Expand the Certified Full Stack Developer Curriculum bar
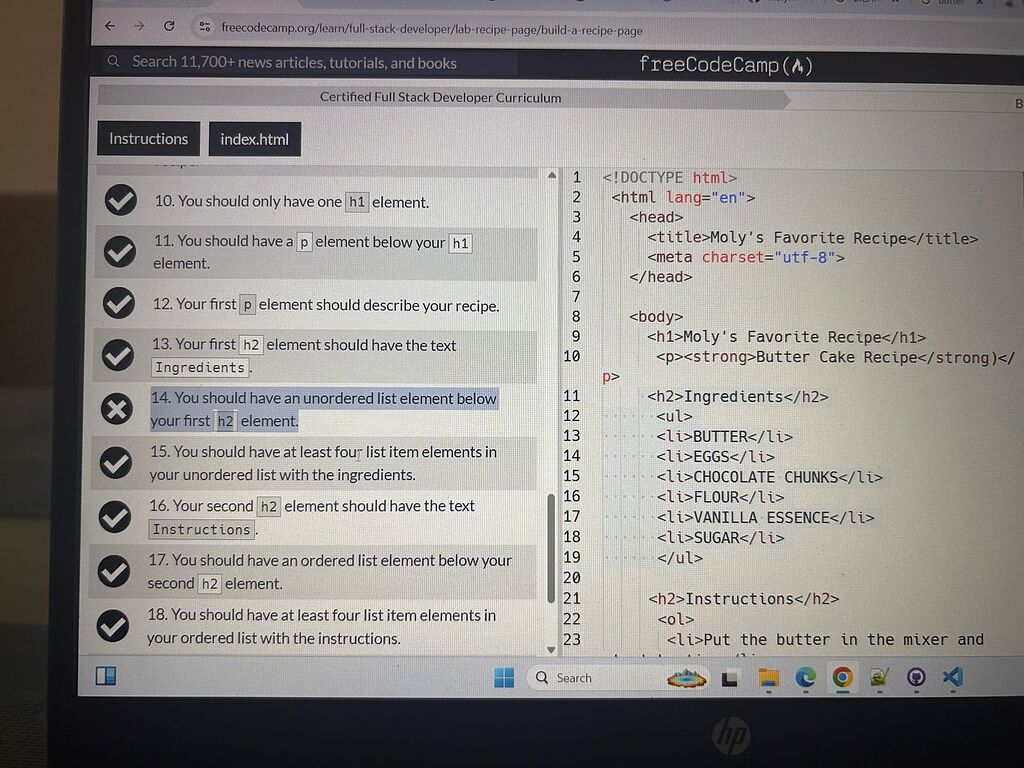The width and height of the screenshot is (1024, 768). tap(440, 97)
